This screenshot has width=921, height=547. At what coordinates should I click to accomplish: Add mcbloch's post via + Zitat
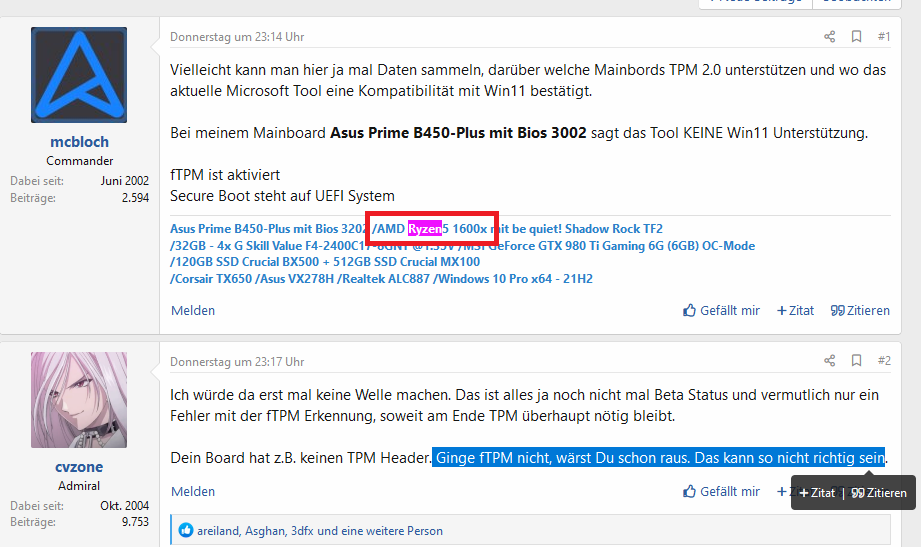(x=795, y=310)
